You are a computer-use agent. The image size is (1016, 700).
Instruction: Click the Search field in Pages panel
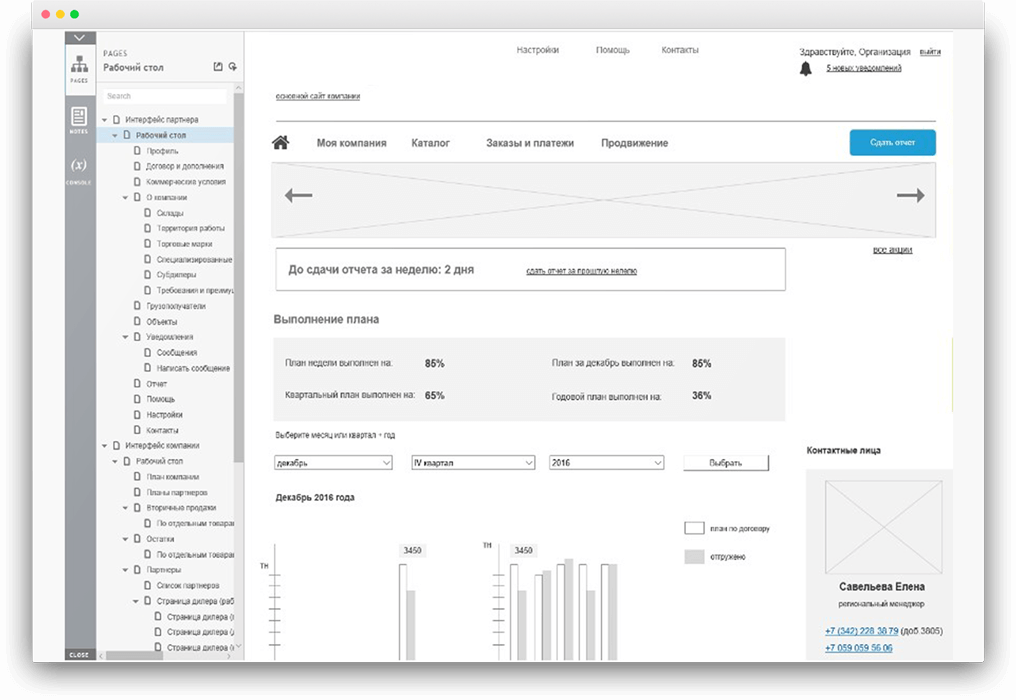tap(165, 96)
